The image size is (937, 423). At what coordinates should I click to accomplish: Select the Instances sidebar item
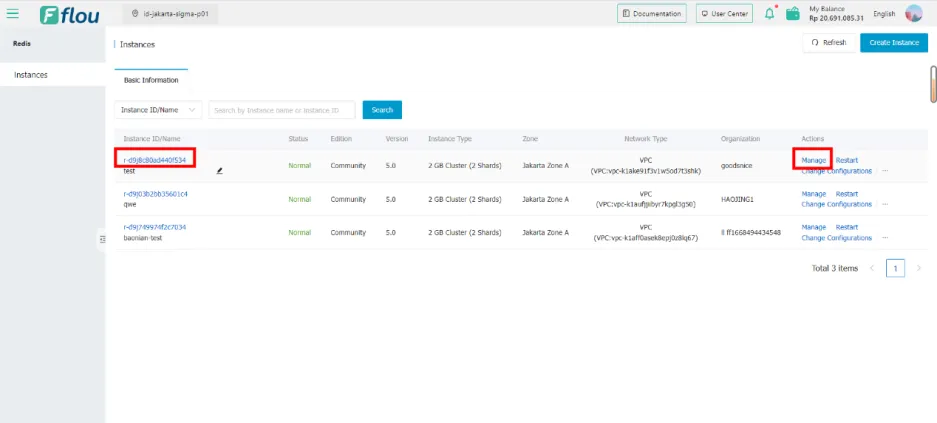(x=53, y=75)
